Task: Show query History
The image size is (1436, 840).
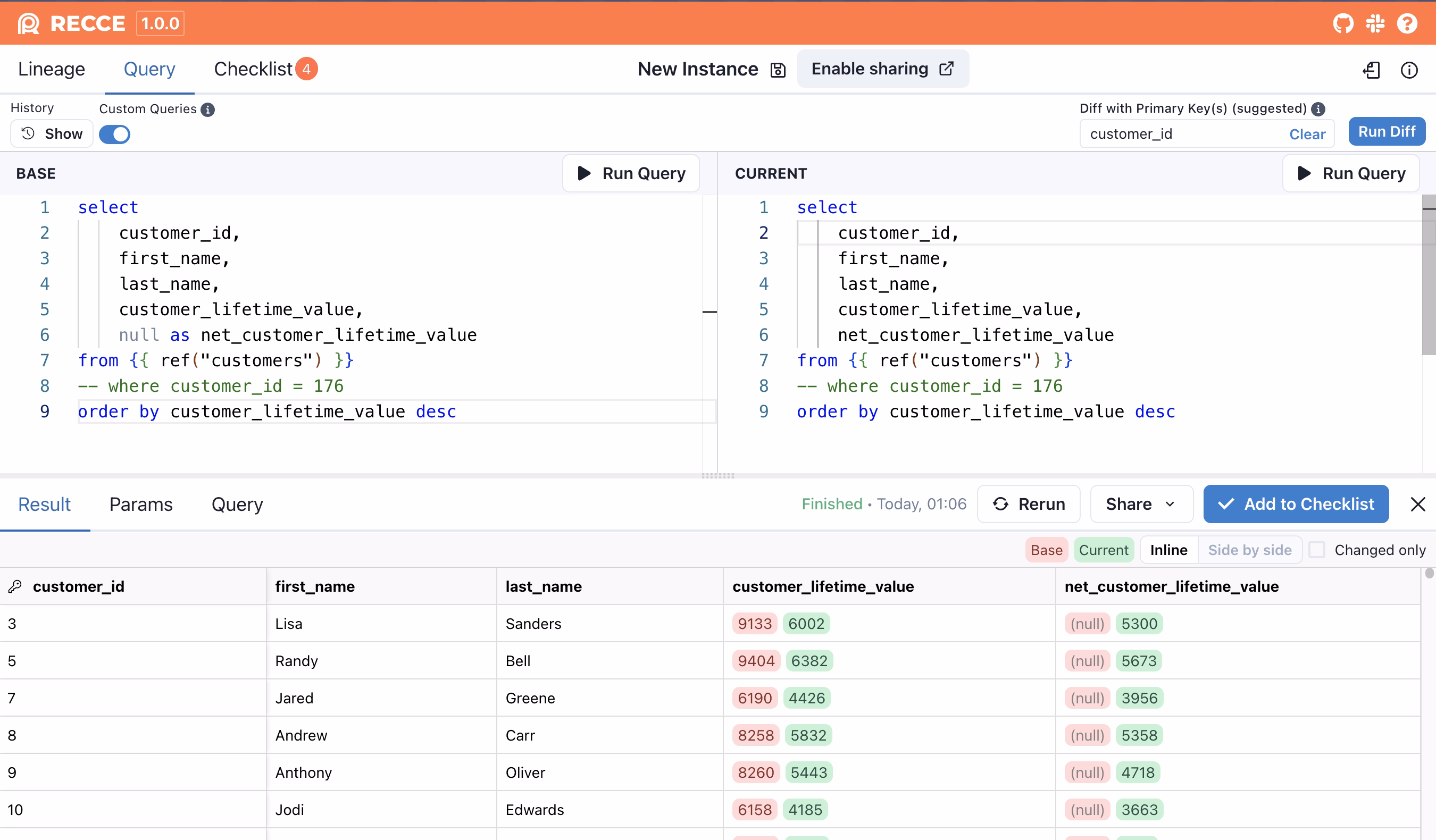Action: click(52, 134)
